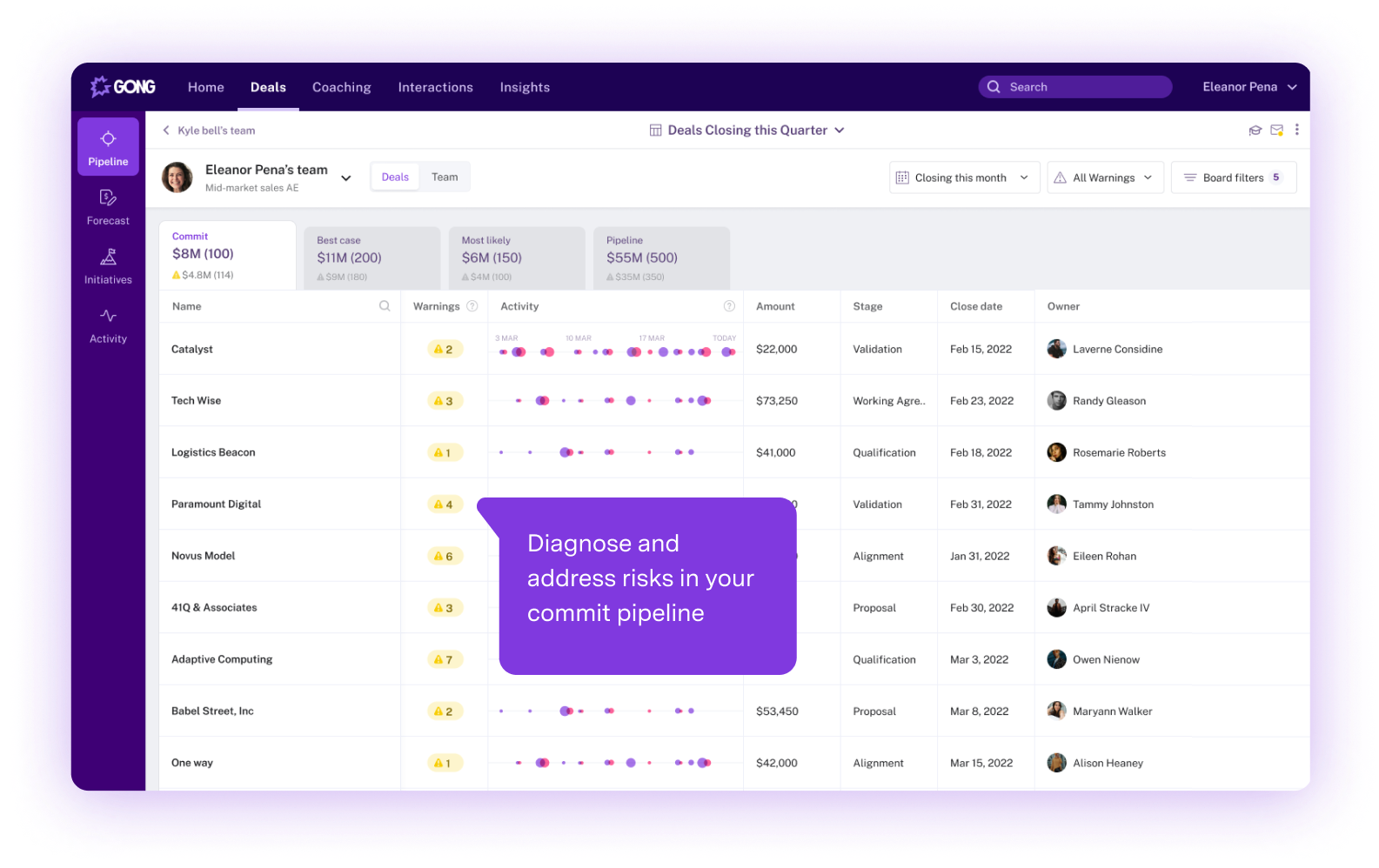Screen dimensions: 1379x868
Task: Click the search icon in Name column
Action: coord(385,306)
